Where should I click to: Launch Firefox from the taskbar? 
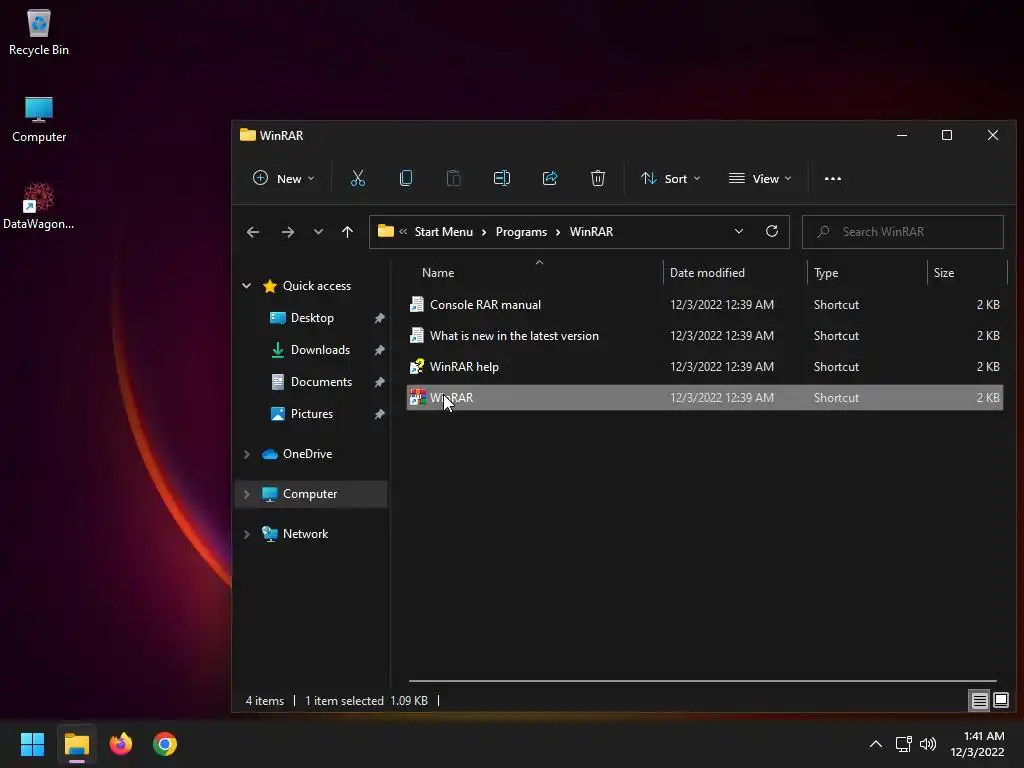(x=120, y=744)
